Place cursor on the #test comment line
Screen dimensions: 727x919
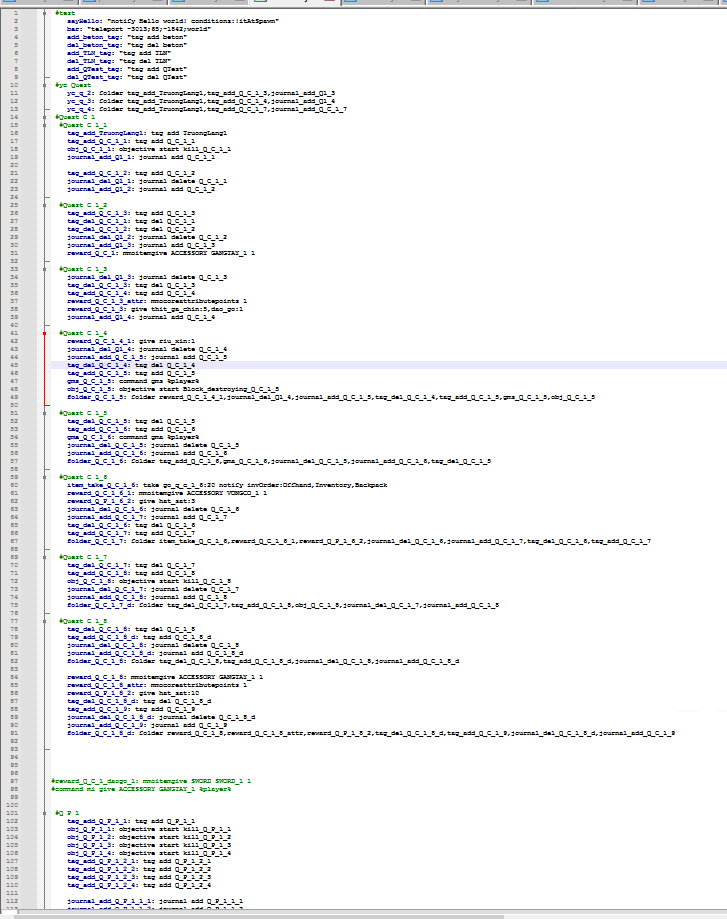[65, 13]
